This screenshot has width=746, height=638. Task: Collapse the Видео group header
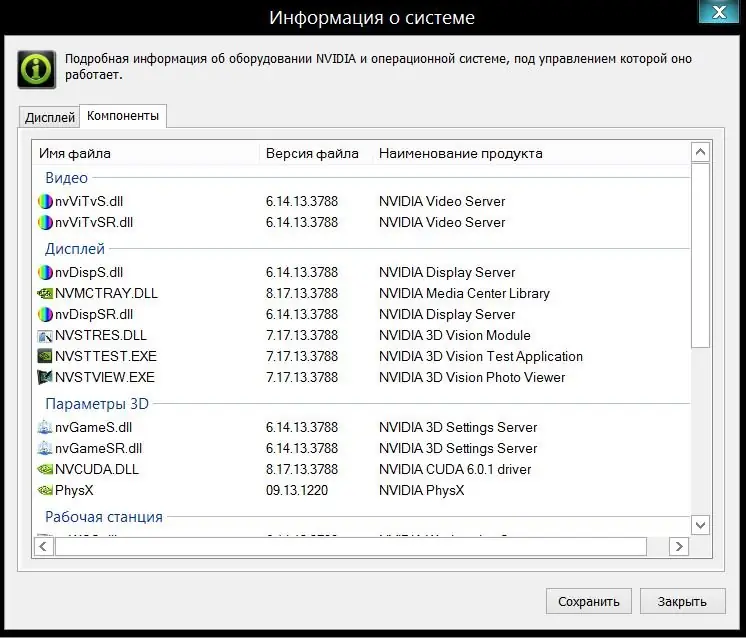(x=66, y=178)
